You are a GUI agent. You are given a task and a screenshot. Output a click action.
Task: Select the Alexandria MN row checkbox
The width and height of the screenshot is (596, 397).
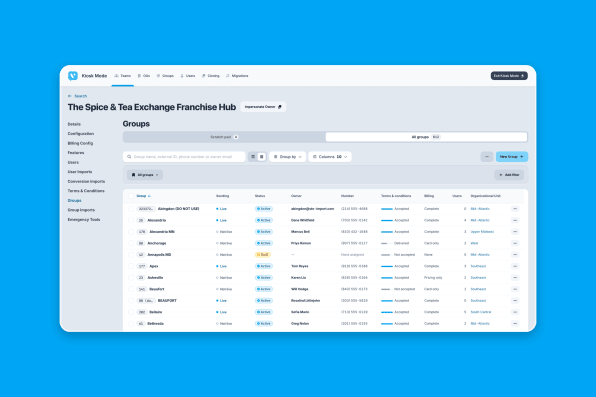pyautogui.click(x=131, y=232)
